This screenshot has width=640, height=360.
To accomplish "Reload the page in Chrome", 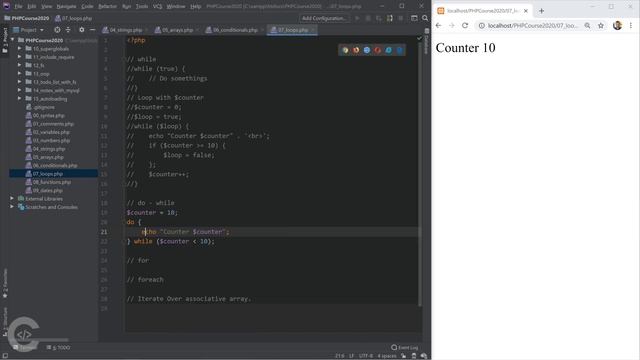I will 465,25.
